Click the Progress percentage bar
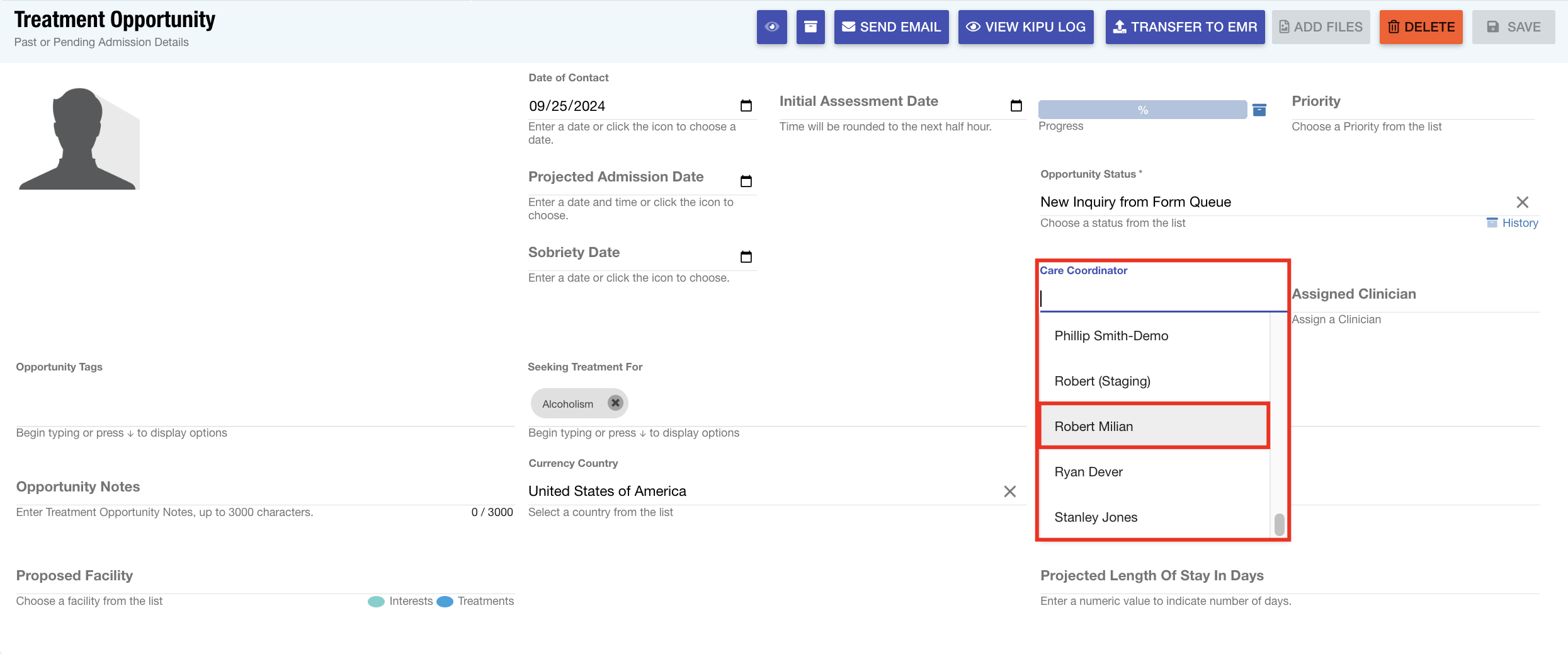The width and height of the screenshot is (1568, 654). click(x=1142, y=110)
